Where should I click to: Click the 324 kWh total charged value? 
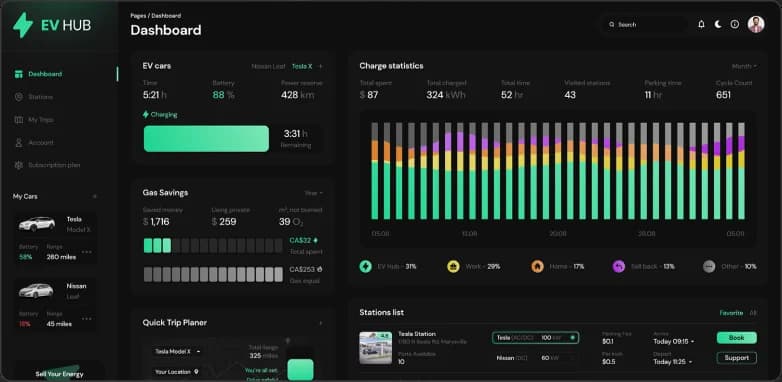pyautogui.click(x=446, y=95)
